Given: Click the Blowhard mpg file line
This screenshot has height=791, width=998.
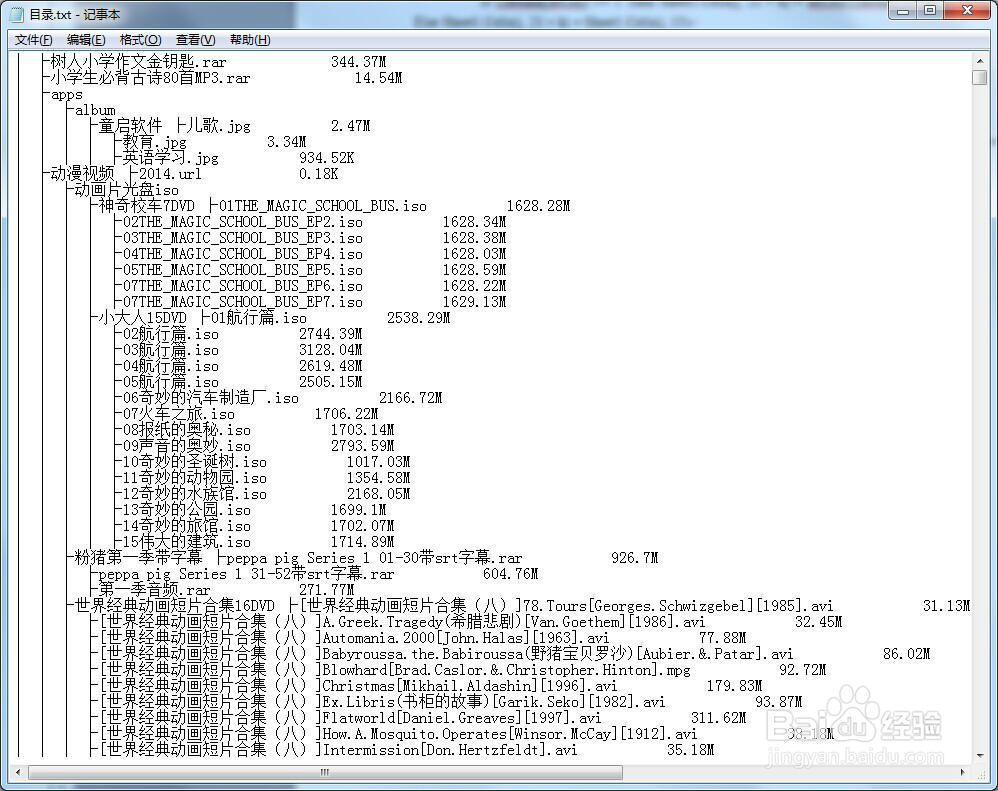Looking at the screenshot, I should click(x=395, y=669).
